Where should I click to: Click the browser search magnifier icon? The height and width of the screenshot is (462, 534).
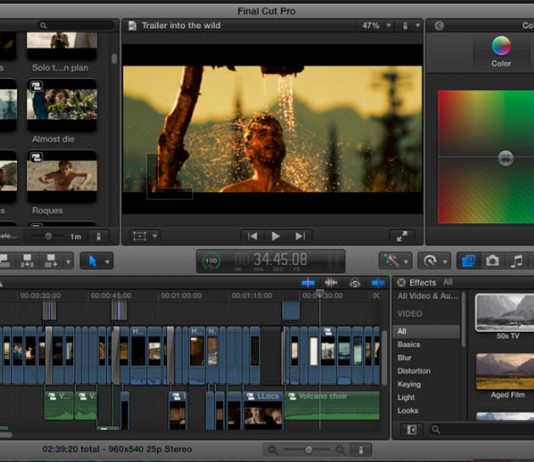point(43,26)
